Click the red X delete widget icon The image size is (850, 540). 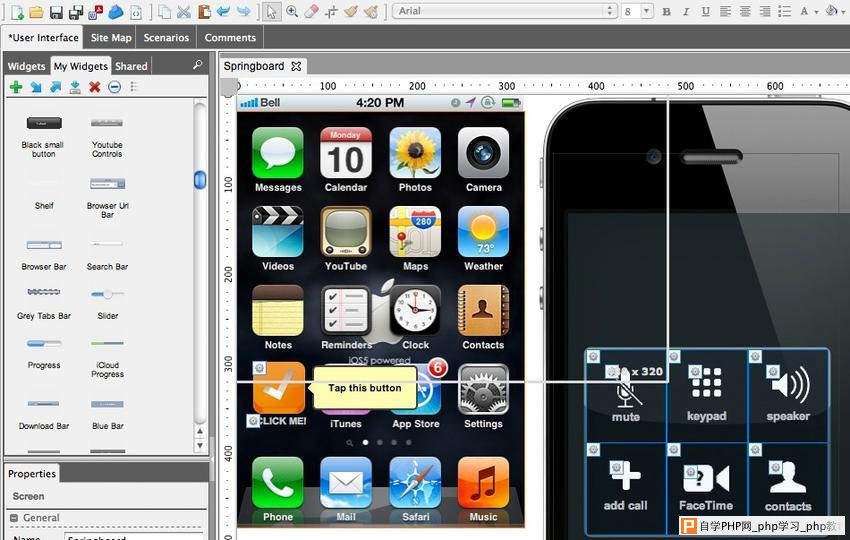click(95, 87)
